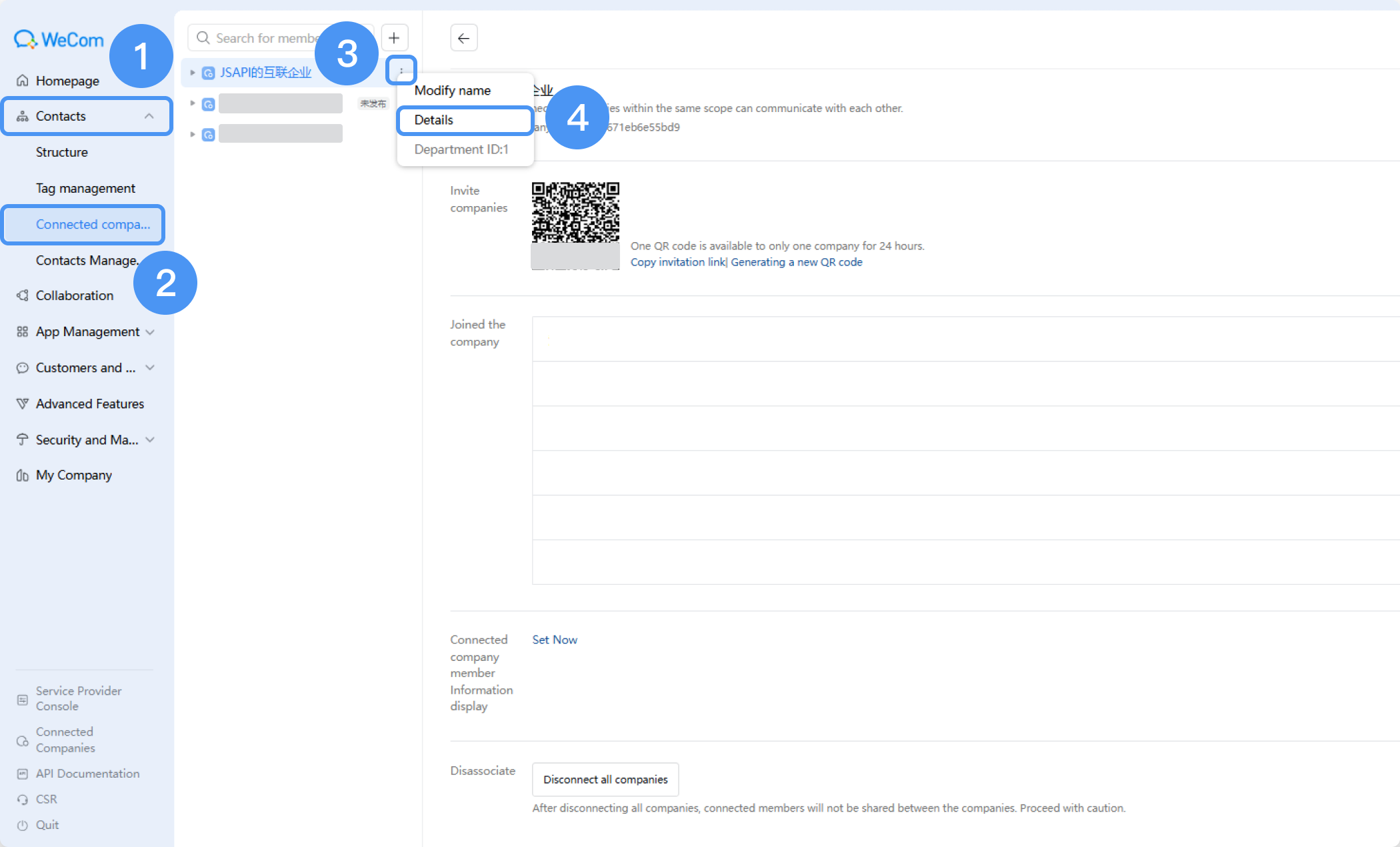Open CSR support link
The image size is (1400, 847).
coord(47,799)
